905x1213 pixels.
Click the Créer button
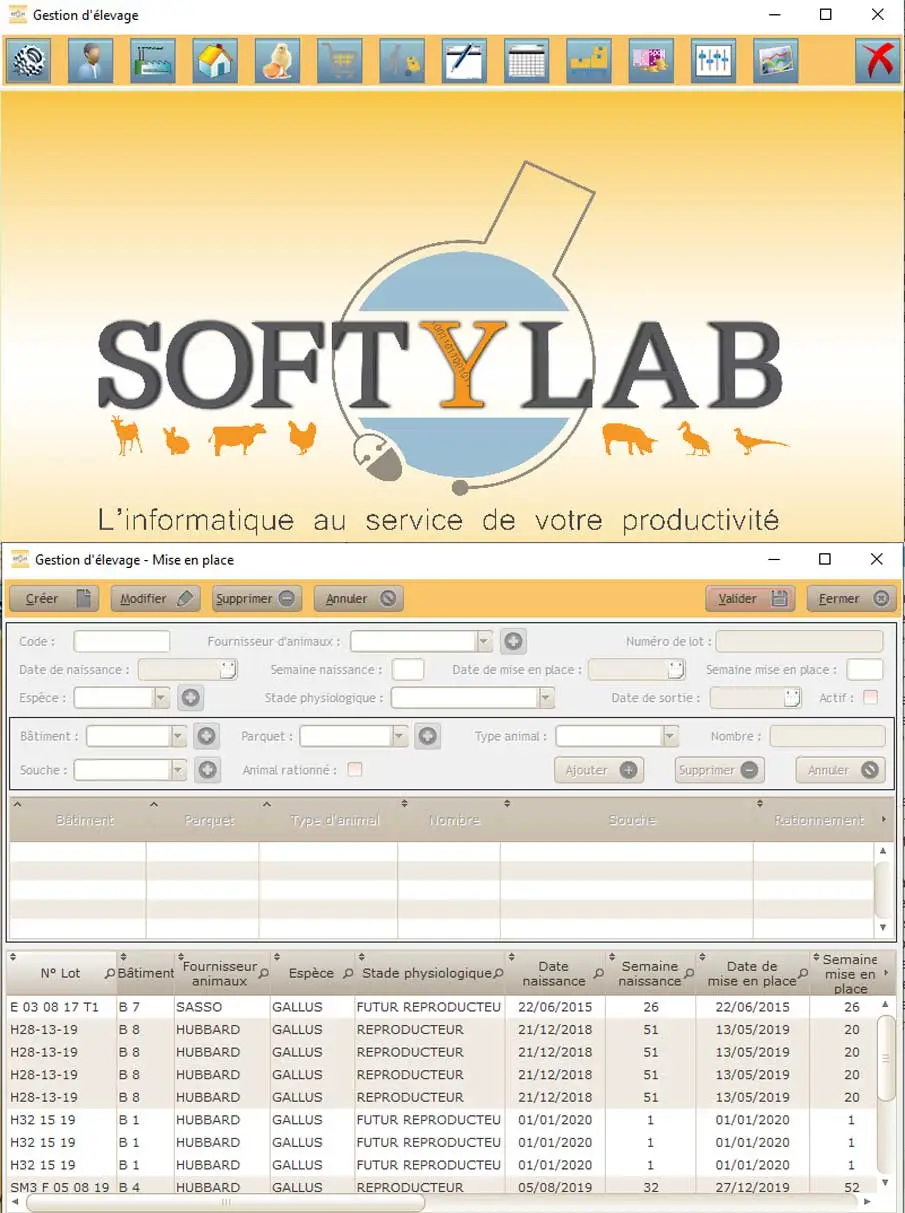click(55, 599)
